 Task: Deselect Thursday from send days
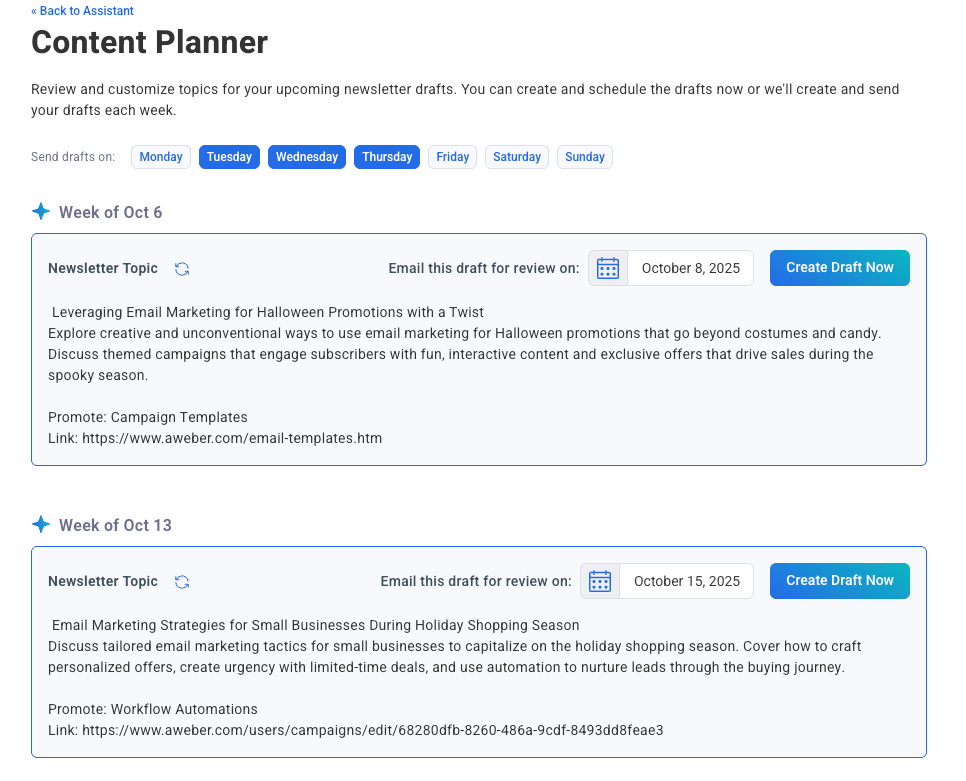[x=387, y=157]
